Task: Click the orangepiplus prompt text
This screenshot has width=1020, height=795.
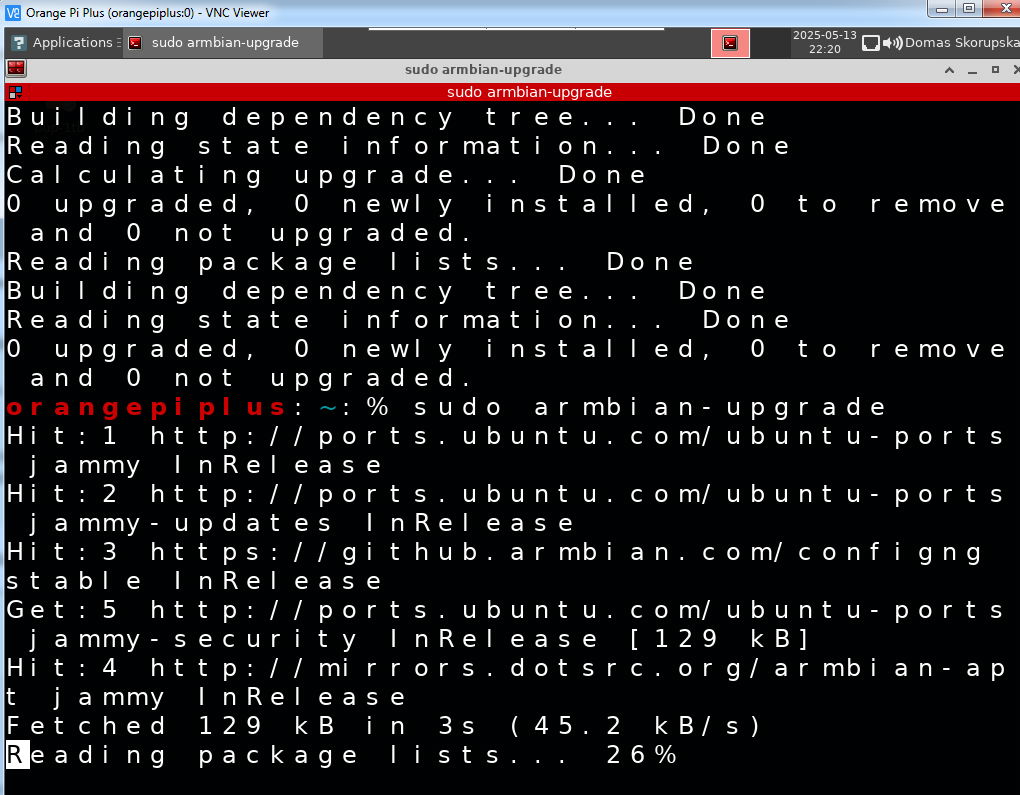Action: coord(146,407)
